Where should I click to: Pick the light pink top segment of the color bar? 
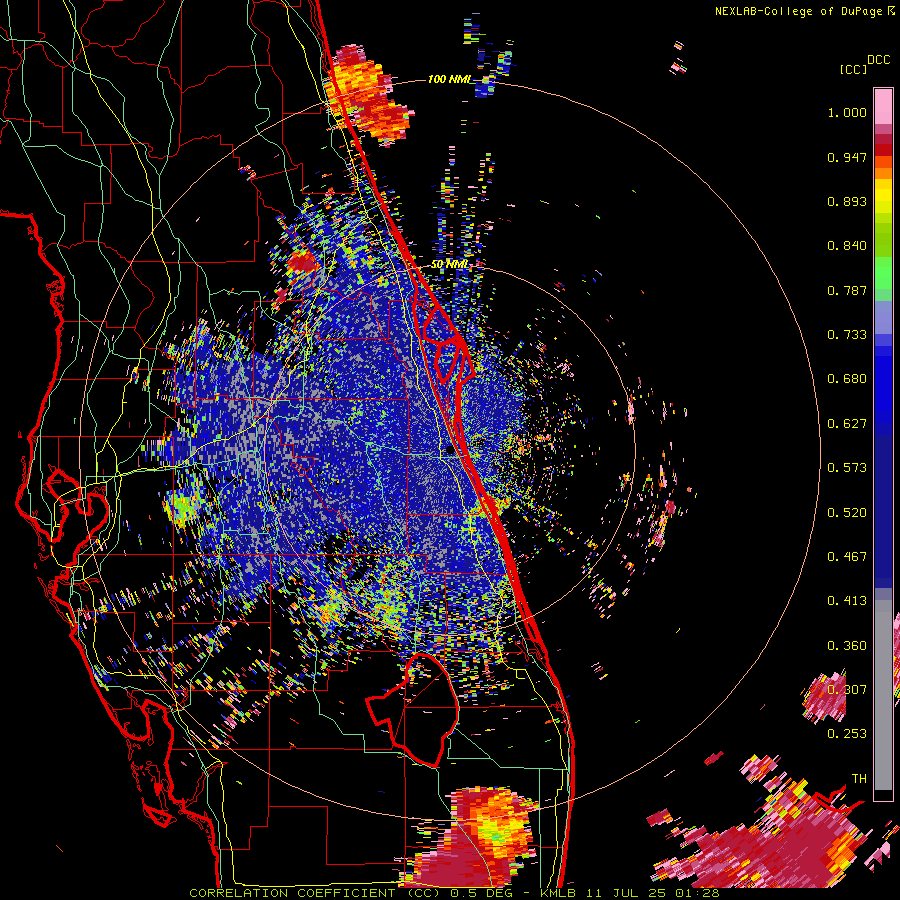pyautogui.click(x=883, y=107)
